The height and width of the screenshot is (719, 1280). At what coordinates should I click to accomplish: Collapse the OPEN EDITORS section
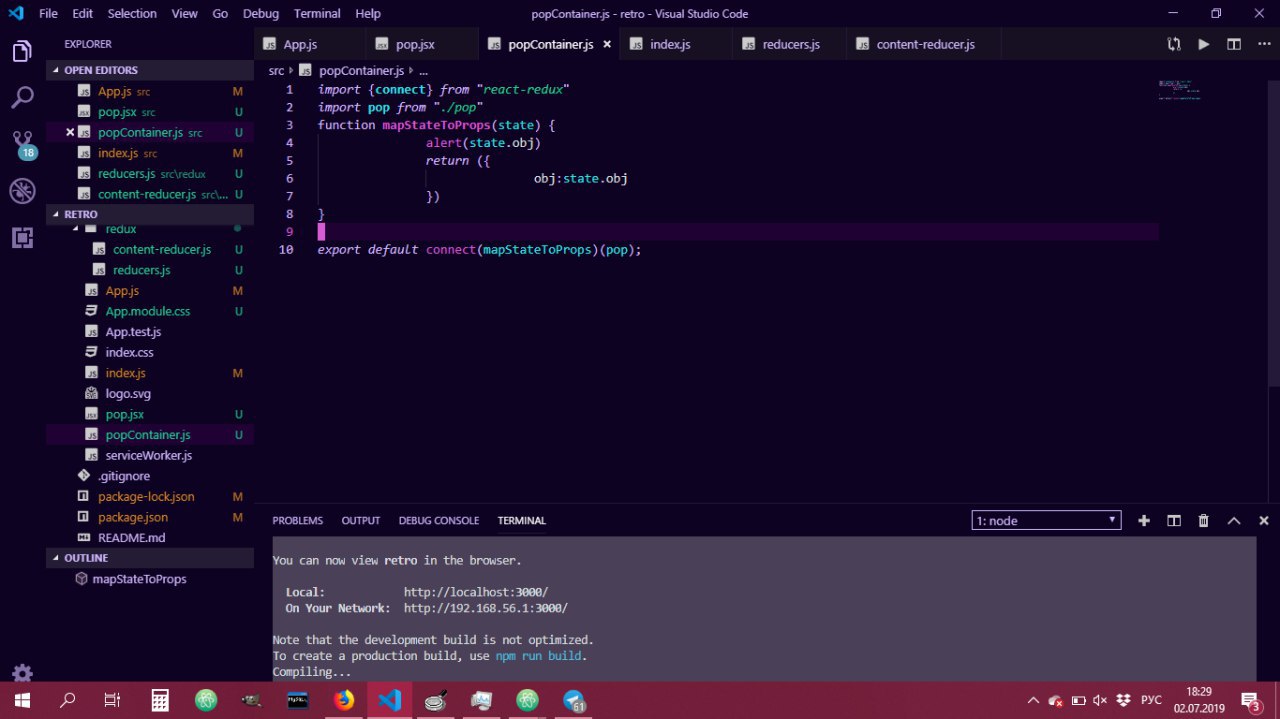coord(101,70)
